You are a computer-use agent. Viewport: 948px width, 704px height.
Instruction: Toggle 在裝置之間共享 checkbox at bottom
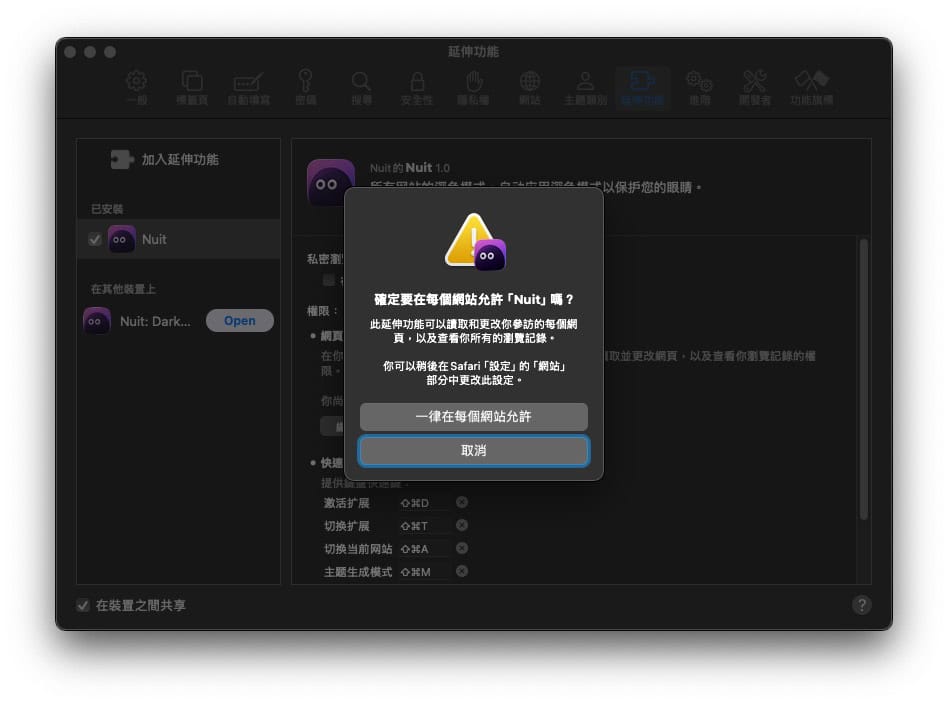click(x=81, y=605)
